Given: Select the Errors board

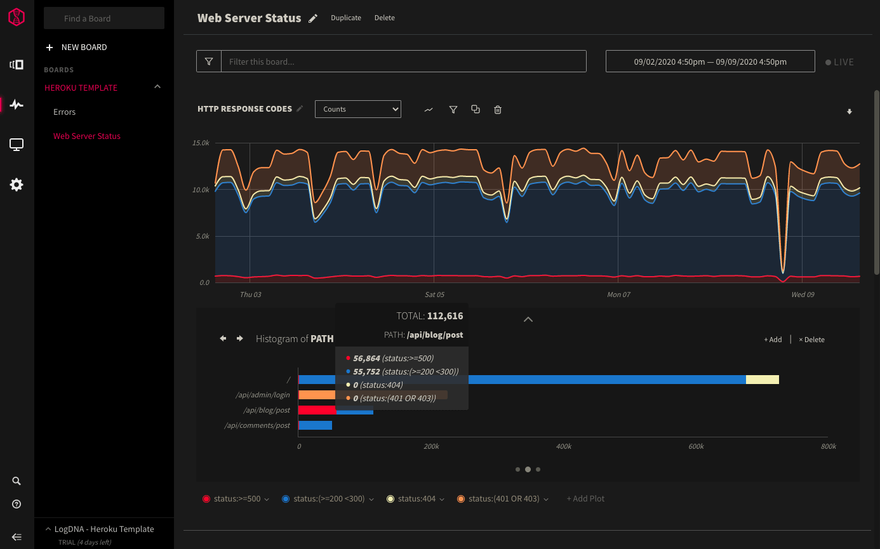Looking at the screenshot, I should click(x=65, y=112).
